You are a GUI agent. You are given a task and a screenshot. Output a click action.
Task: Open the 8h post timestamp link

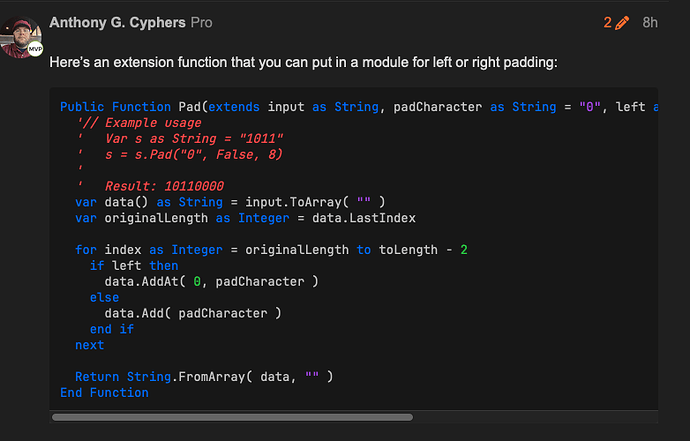650,22
